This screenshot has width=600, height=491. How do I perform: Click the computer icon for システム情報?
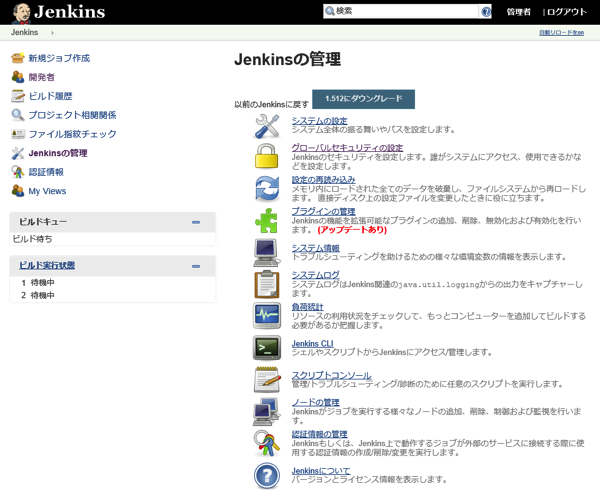click(267, 253)
